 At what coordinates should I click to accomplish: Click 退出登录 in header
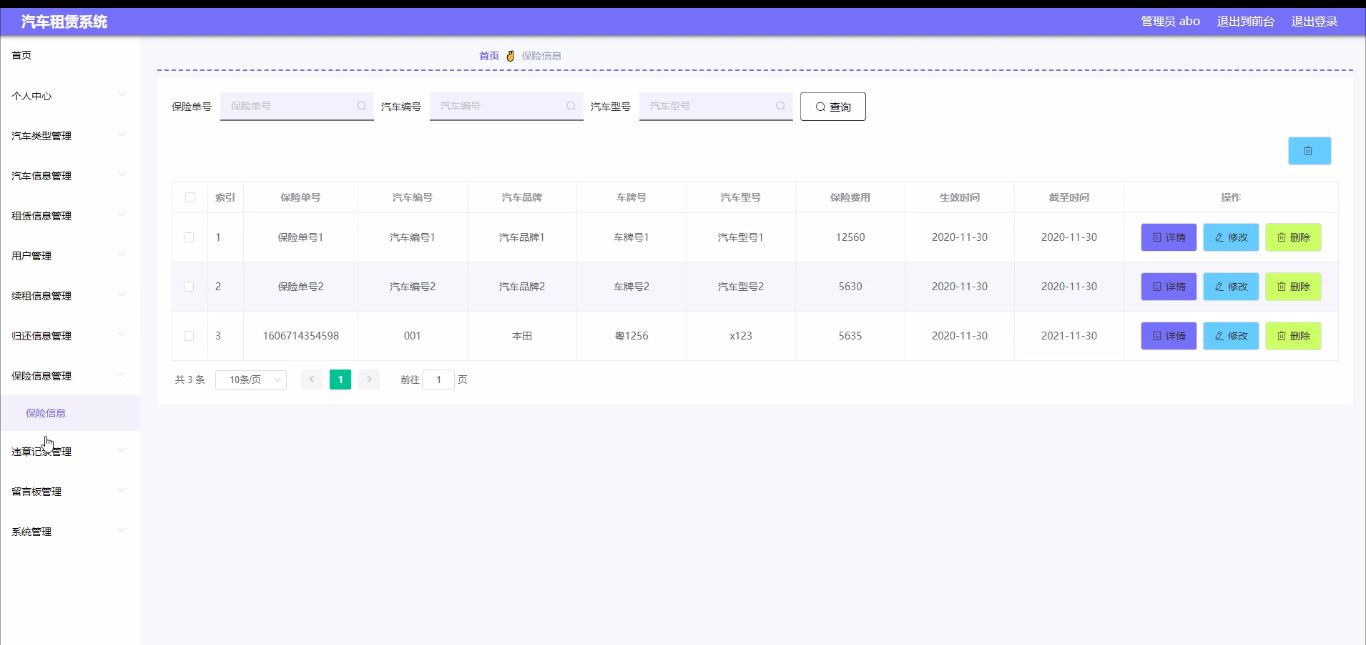1314,21
